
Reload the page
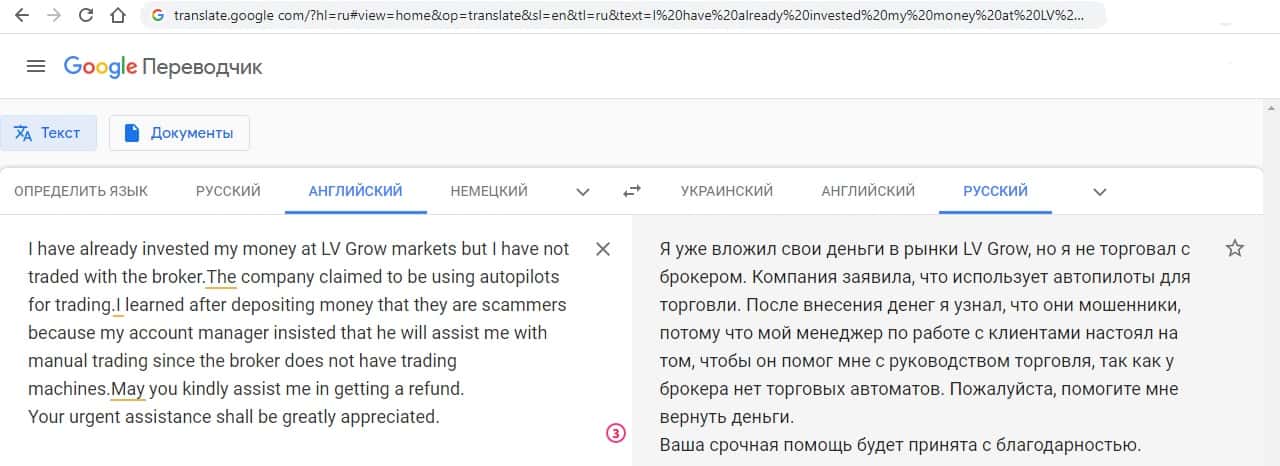coord(86,16)
